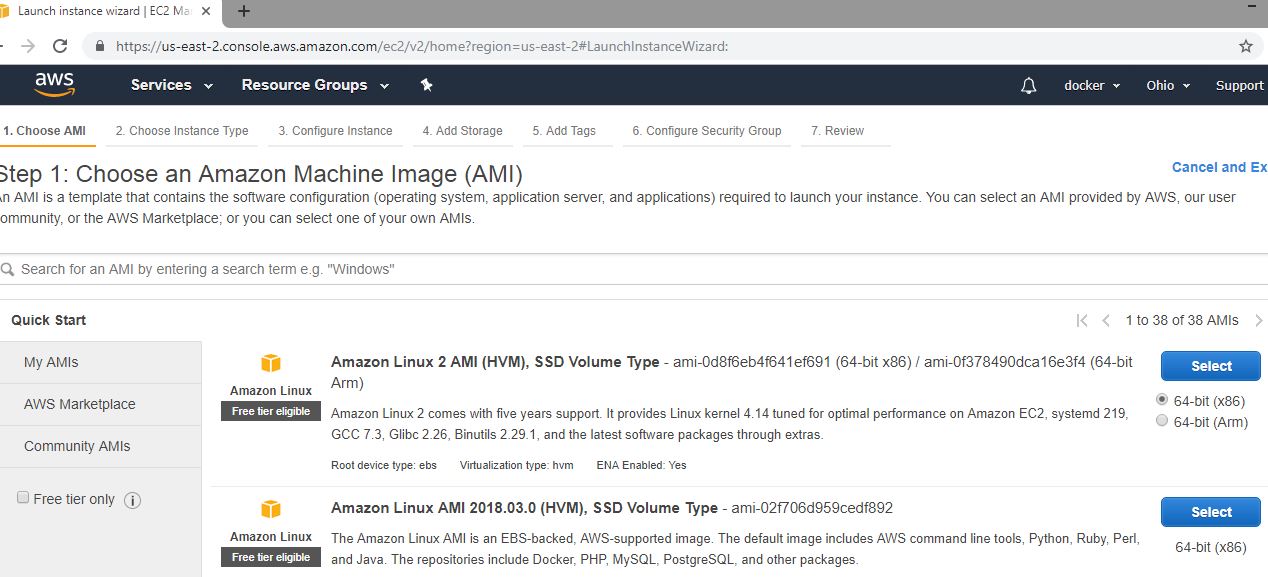
Task: Go to step 2 Choose Instance Type
Action: pyautogui.click(x=182, y=131)
